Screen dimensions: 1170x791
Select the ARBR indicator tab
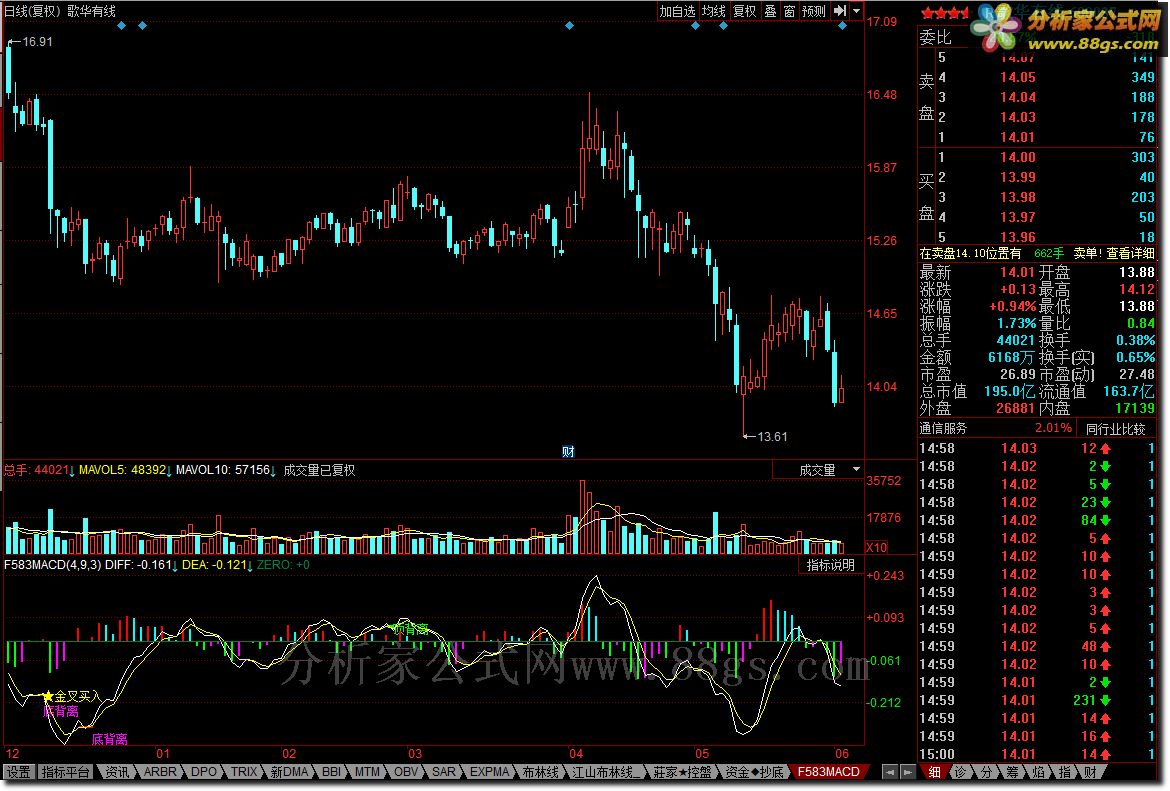coord(160,772)
